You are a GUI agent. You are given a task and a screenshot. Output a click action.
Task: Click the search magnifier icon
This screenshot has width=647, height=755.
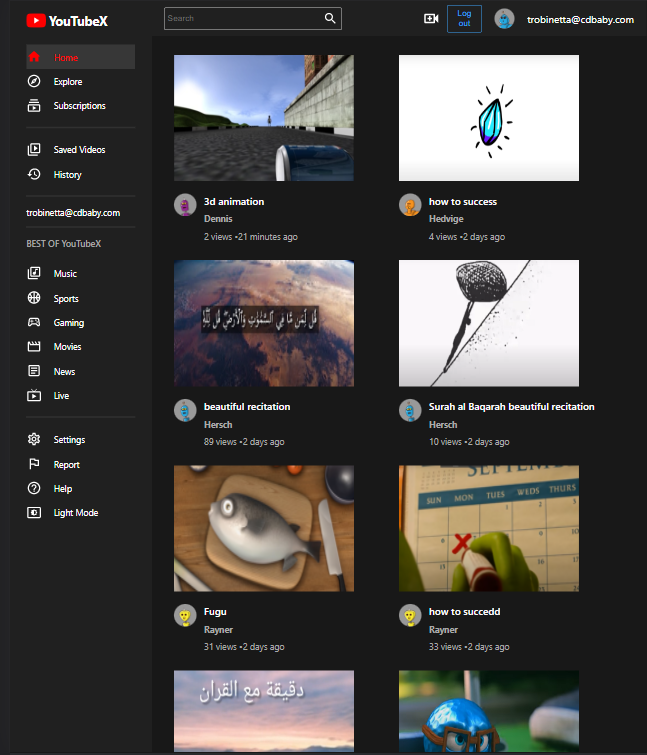tap(330, 18)
